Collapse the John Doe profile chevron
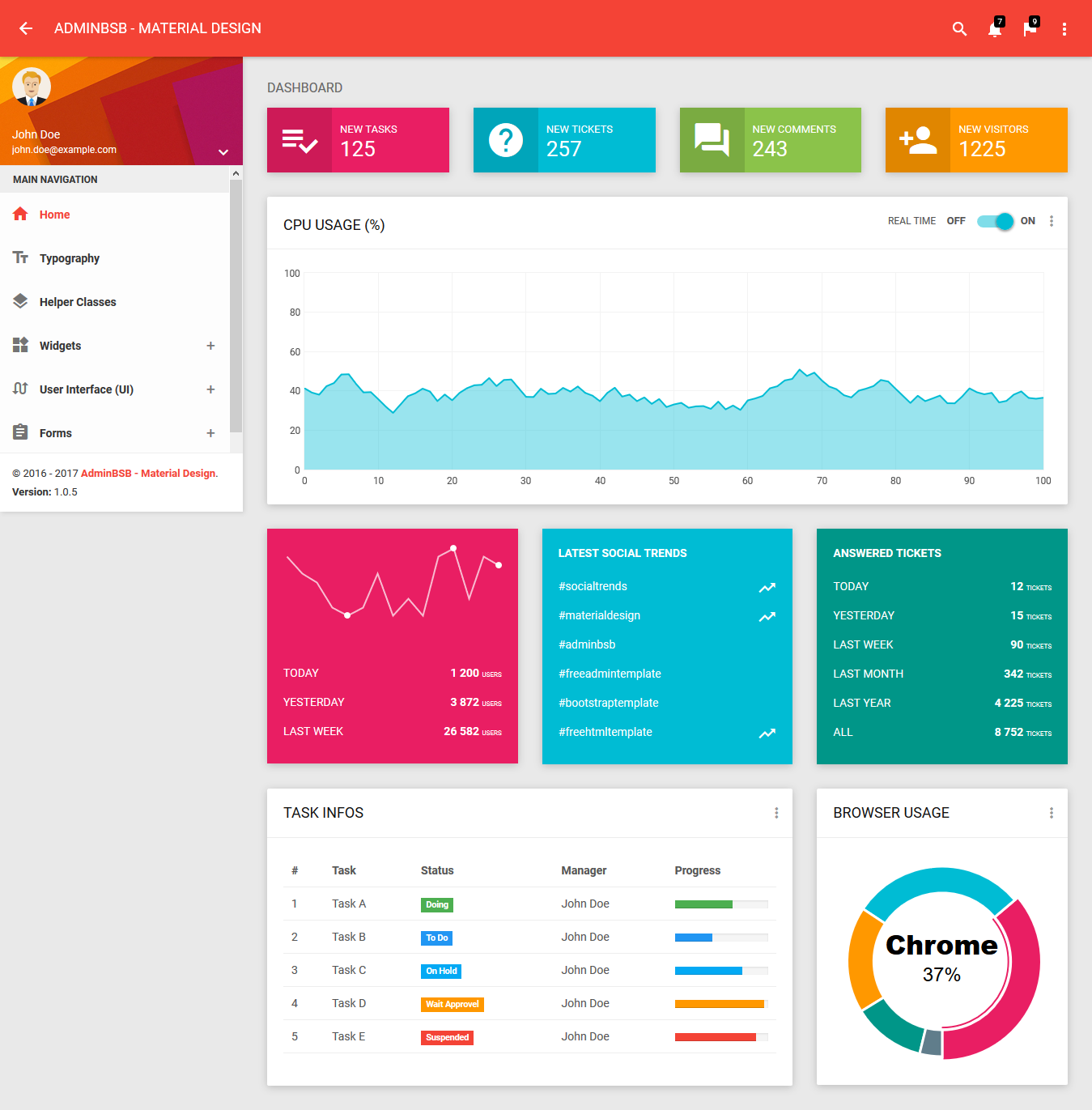Image resolution: width=1092 pixels, height=1110 pixels. coord(223,152)
